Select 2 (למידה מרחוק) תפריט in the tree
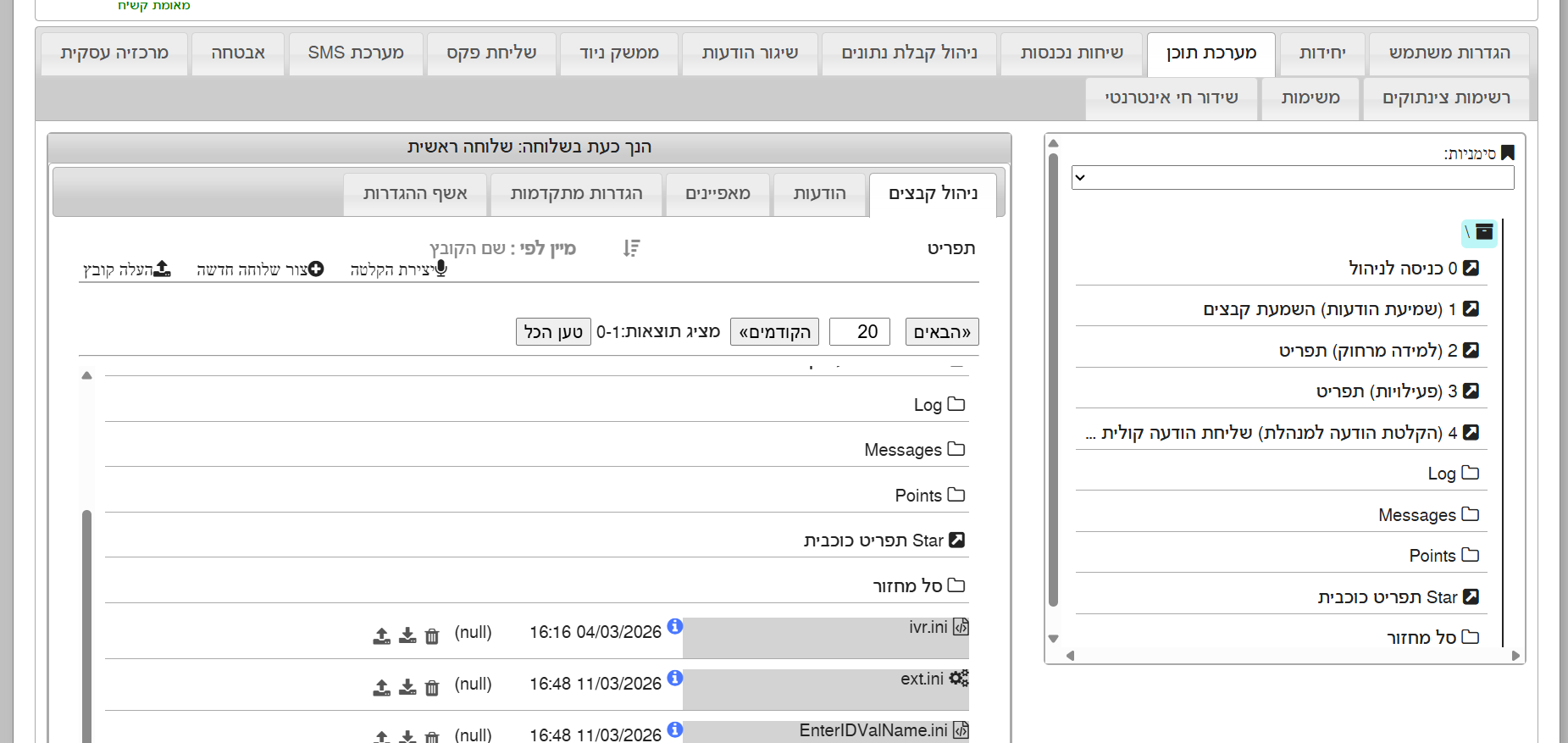1568x743 pixels. [x=1378, y=351]
